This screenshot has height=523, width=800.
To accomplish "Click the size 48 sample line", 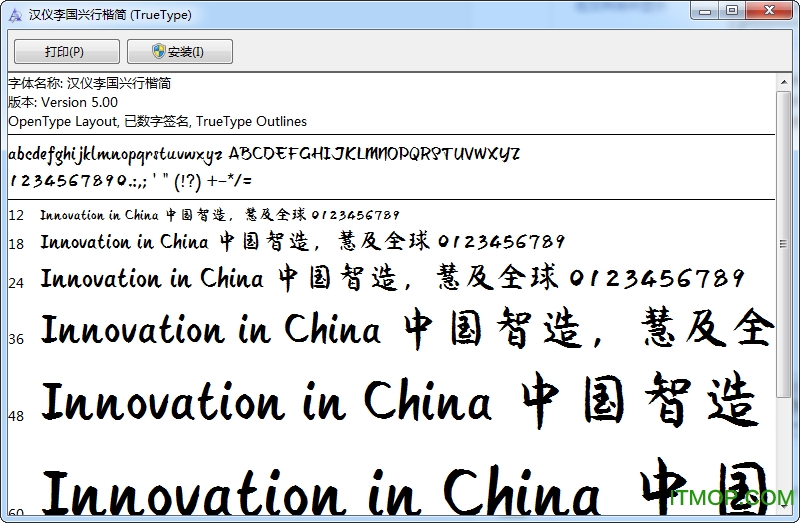I will point(399,401).
